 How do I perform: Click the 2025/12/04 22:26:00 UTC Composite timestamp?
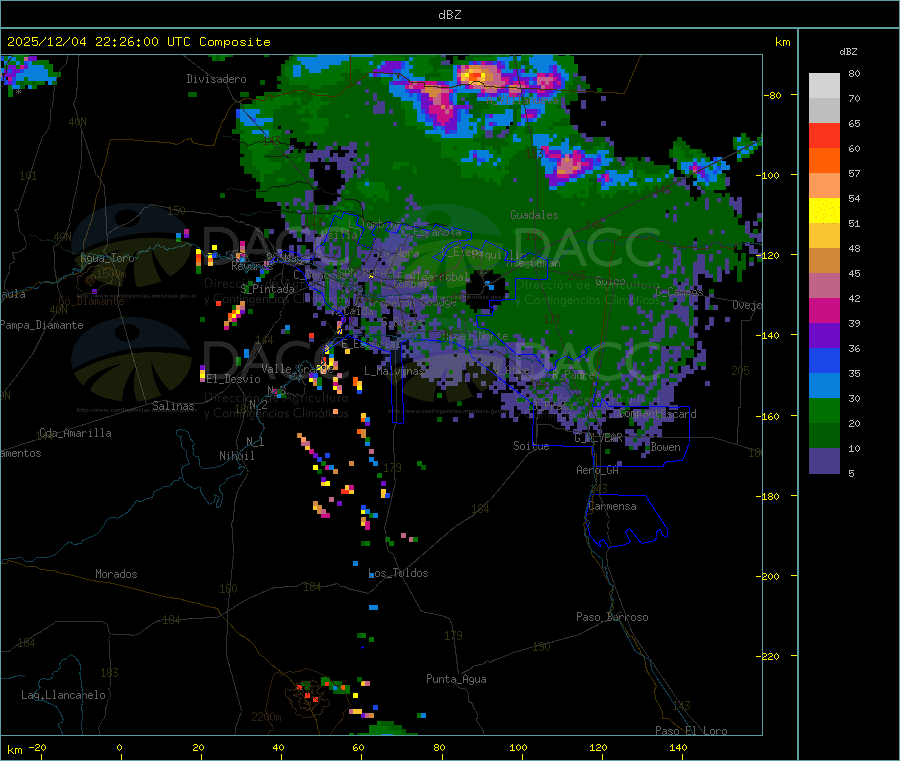click(138, 42)
